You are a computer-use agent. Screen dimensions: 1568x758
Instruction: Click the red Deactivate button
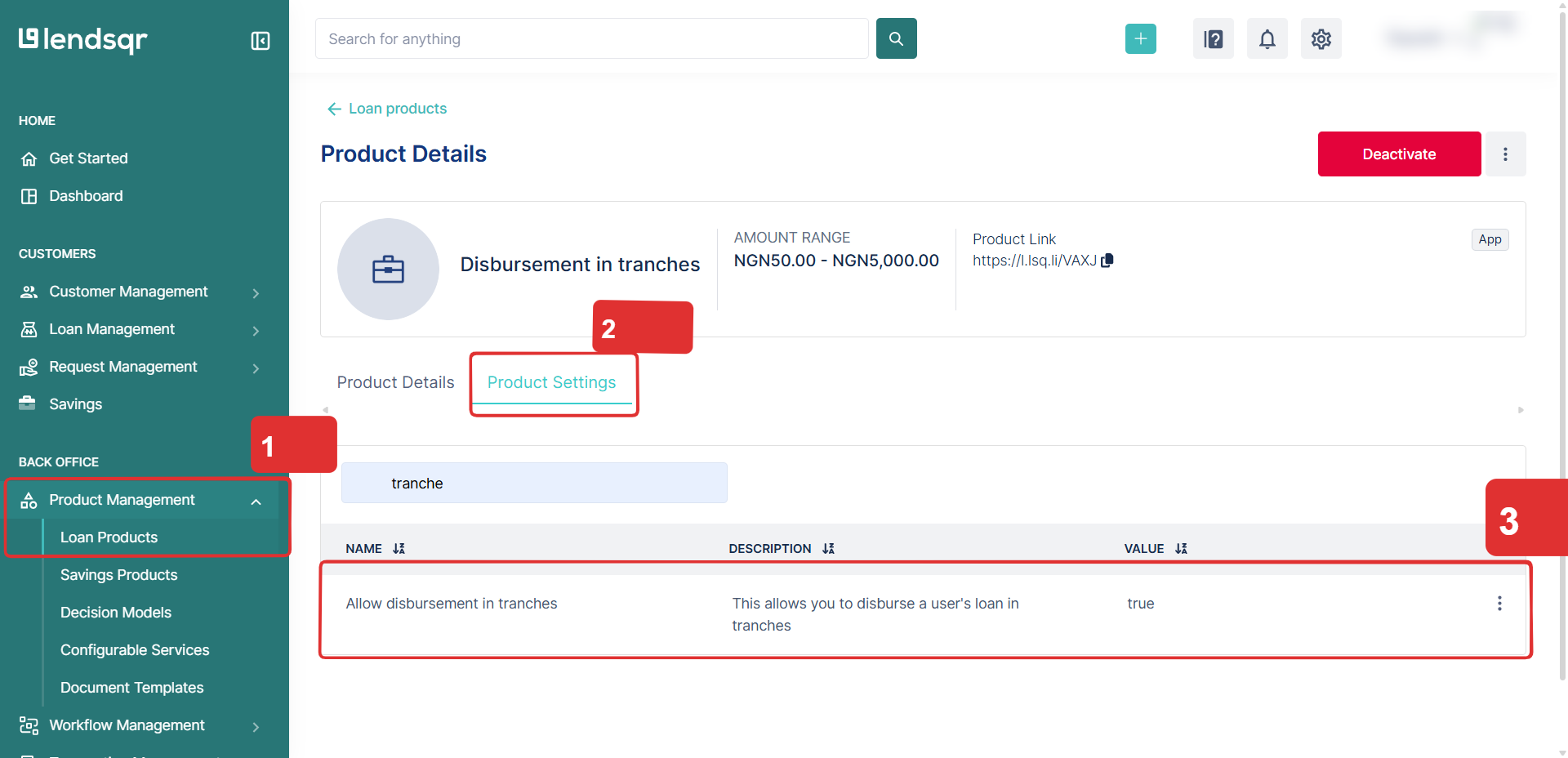[x=1398, y=154]
